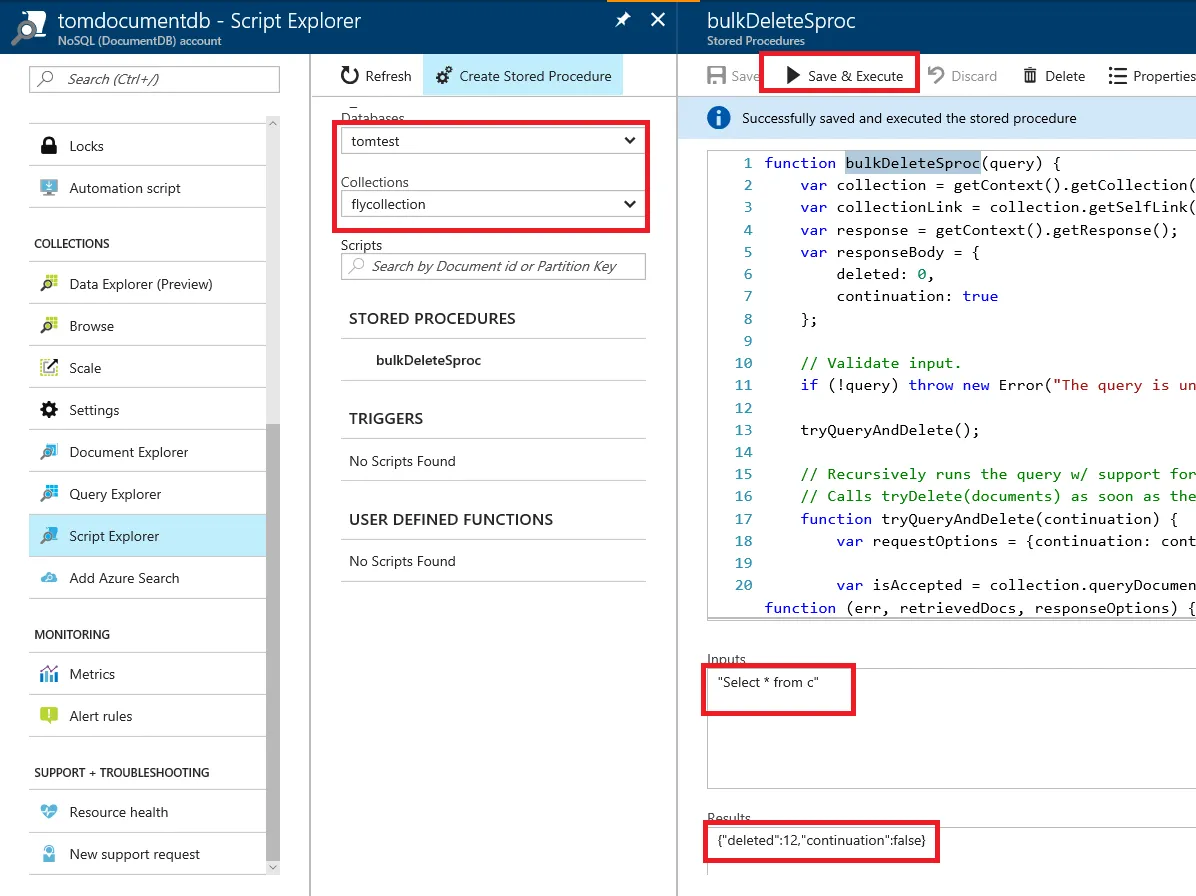Image resolution: width=1196 pixels, height=896 pixels.
Task: Go to Document Explorer
Action: (147, 451)
